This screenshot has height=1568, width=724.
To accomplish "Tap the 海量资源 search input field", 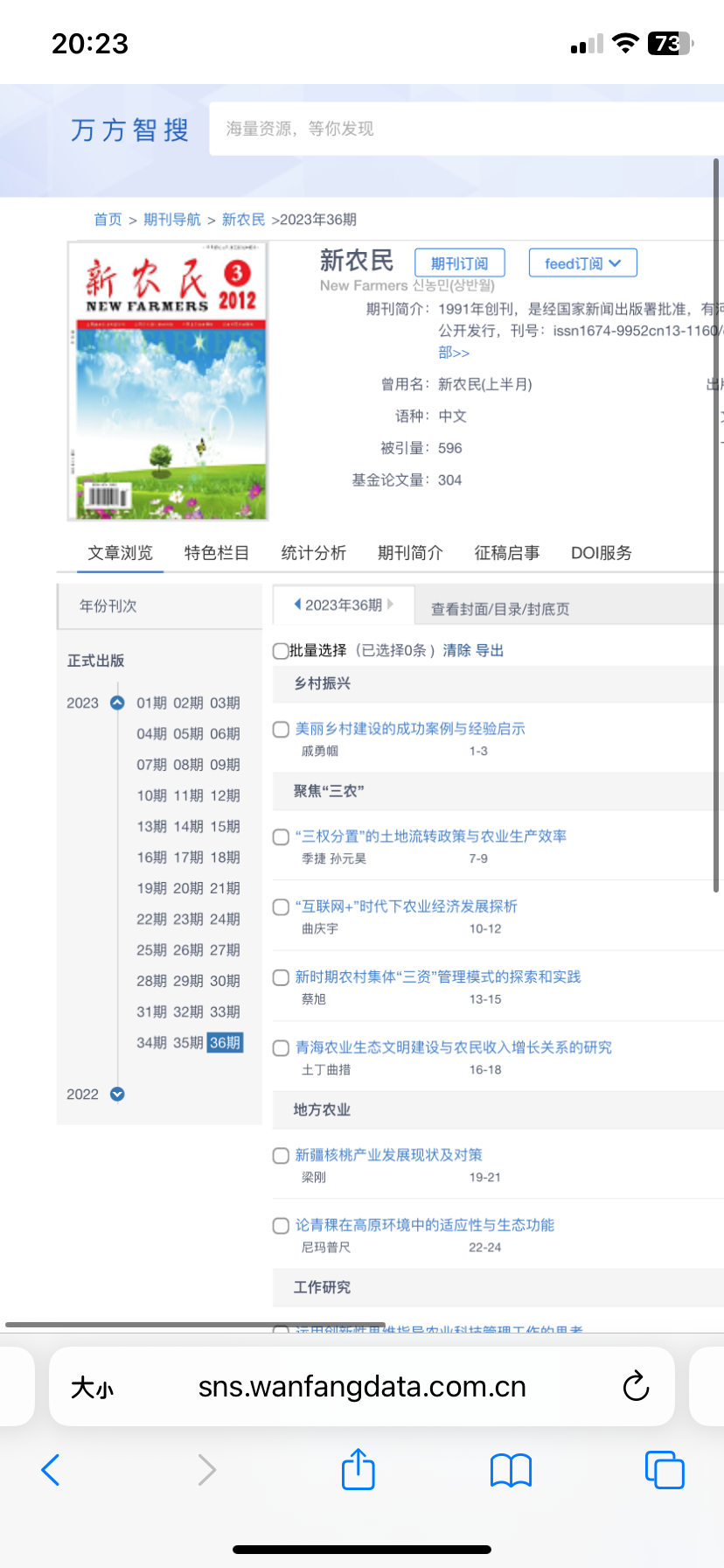I will pos(463,129).
